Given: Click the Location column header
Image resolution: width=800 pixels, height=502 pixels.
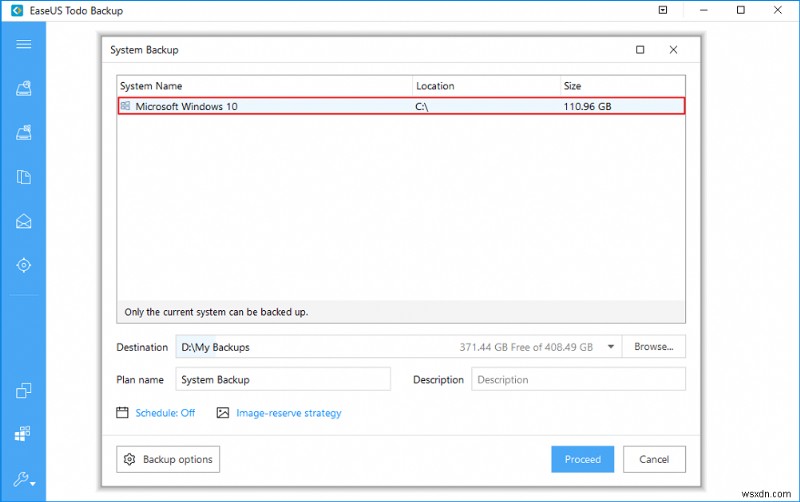Looking at the screenshot, I should point(486,86).
